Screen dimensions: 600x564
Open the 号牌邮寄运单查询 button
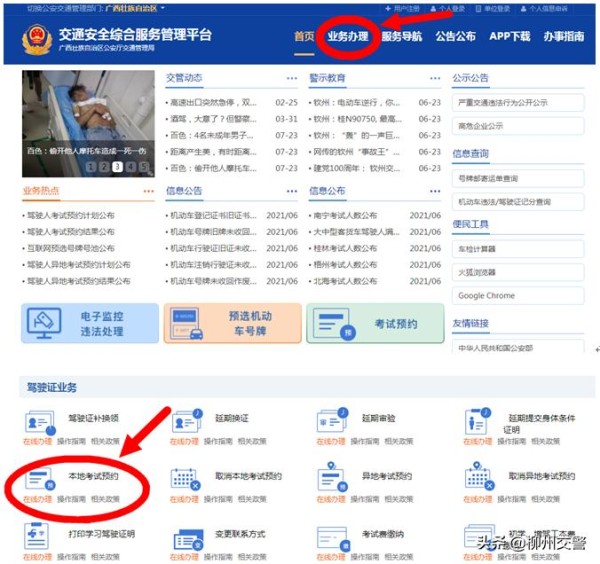tap(518, 178)
